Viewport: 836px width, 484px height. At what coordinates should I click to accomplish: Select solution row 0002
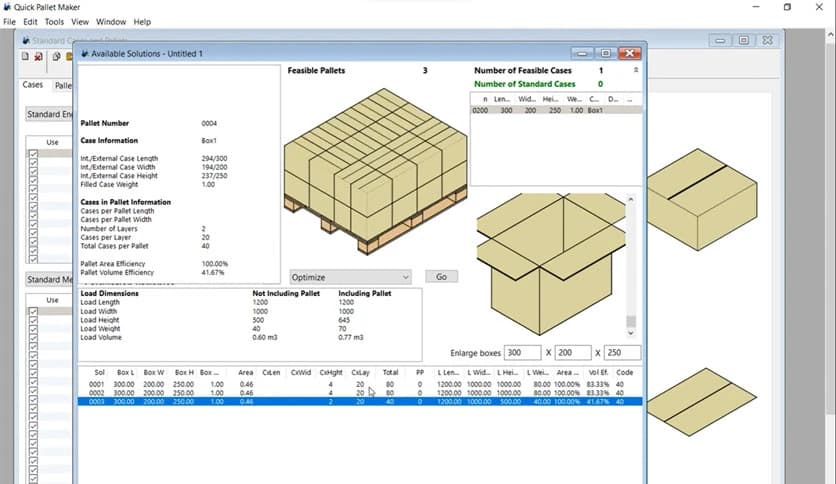[360, 393]
